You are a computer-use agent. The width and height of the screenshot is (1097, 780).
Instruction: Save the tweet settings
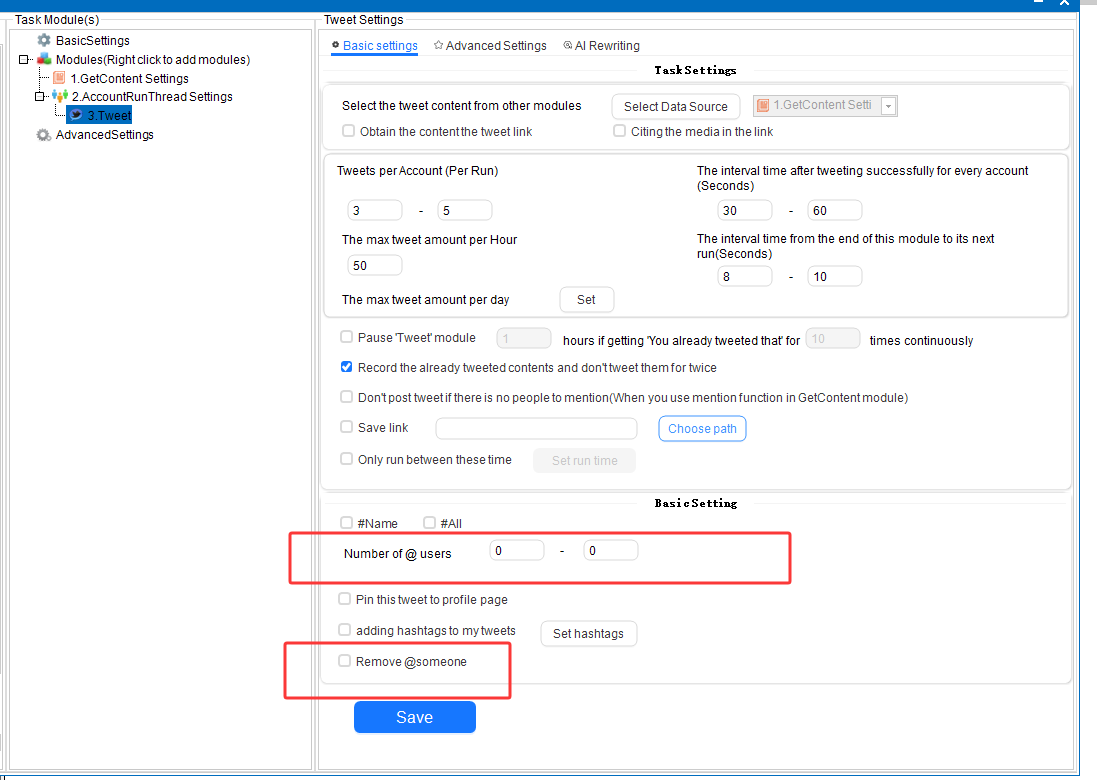[x=415, y=717]
